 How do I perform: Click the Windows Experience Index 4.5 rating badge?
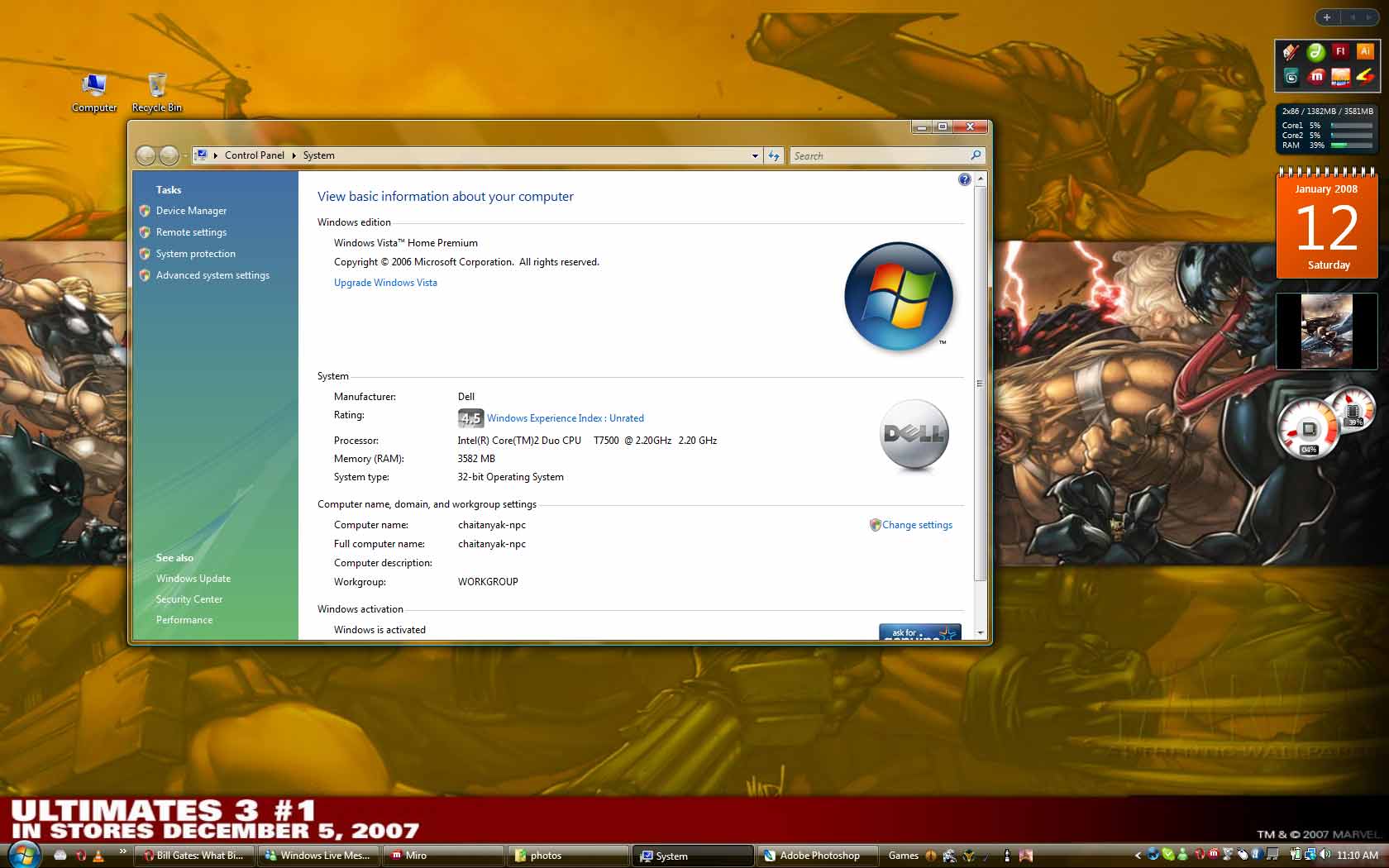pos(470,418)
